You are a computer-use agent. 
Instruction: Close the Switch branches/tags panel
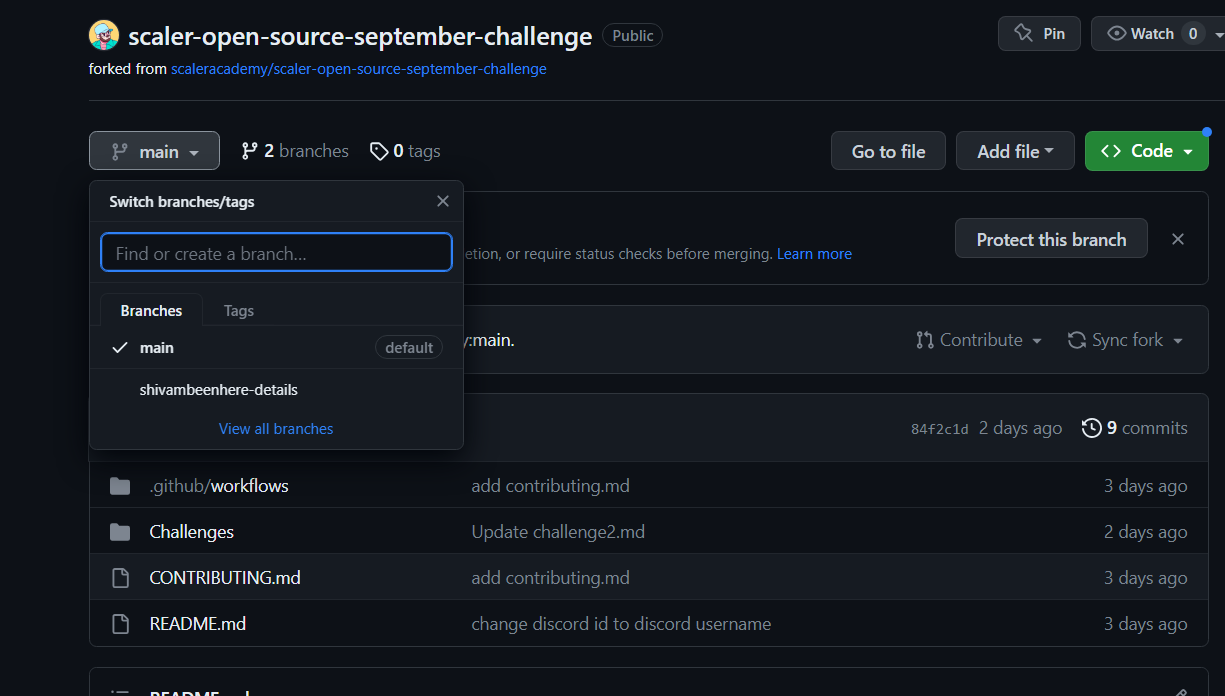click(x=442, y=200)
